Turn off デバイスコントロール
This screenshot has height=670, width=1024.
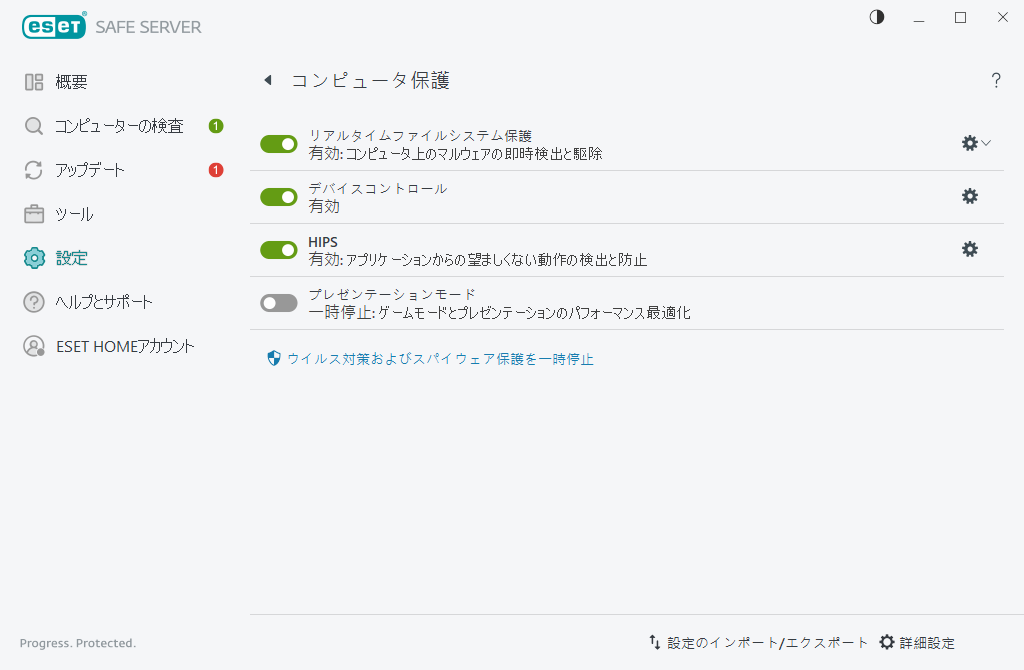click(x=278, y=196)
